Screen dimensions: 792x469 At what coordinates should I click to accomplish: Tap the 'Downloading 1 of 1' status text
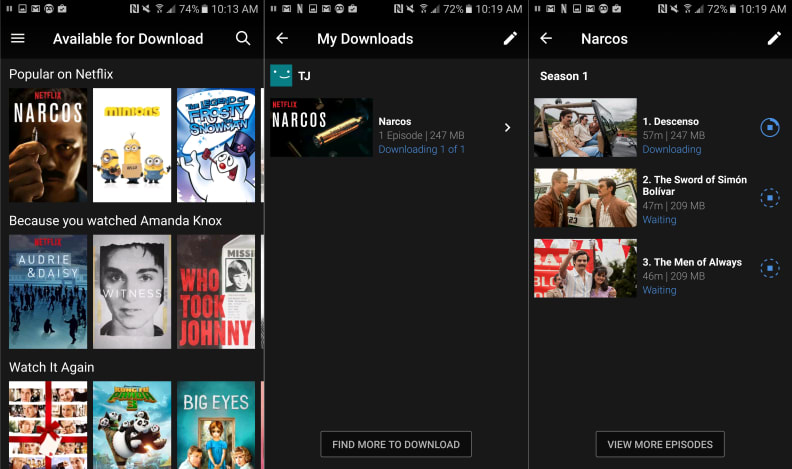tap(421, 149)
